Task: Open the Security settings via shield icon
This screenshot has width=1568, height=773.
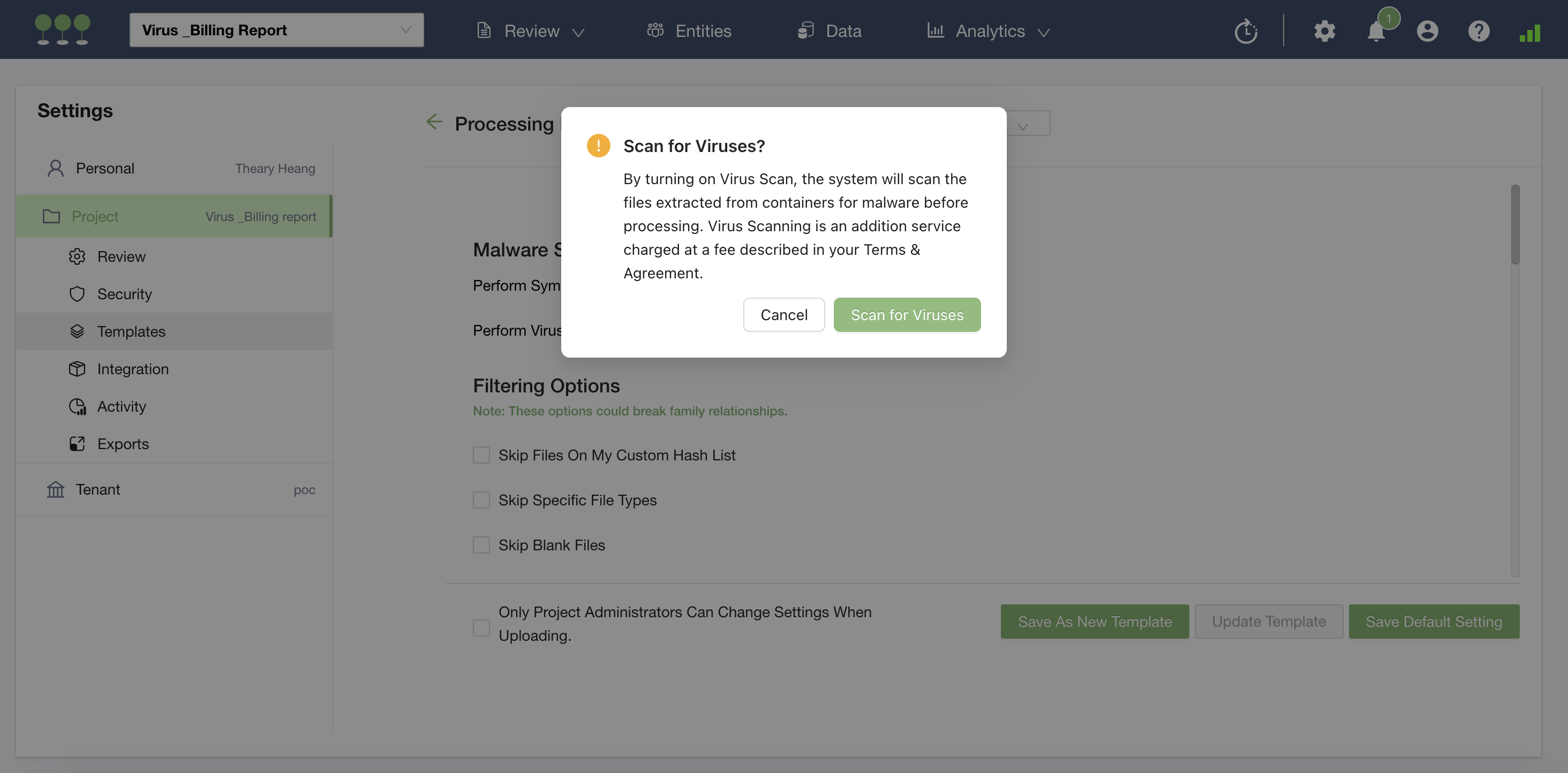Action: point(77,293)
